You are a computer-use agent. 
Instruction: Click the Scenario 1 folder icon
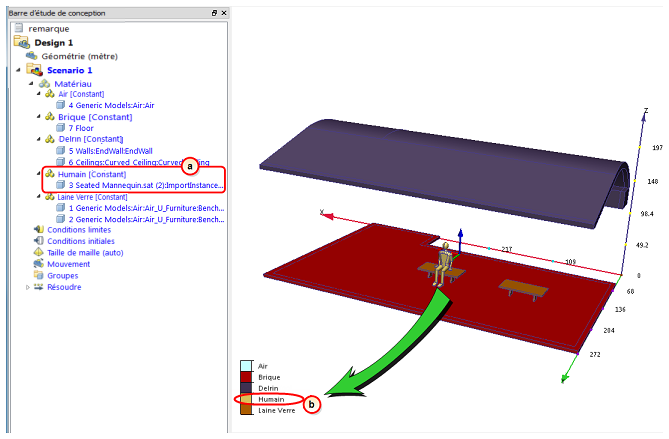(x=34, y=70)
